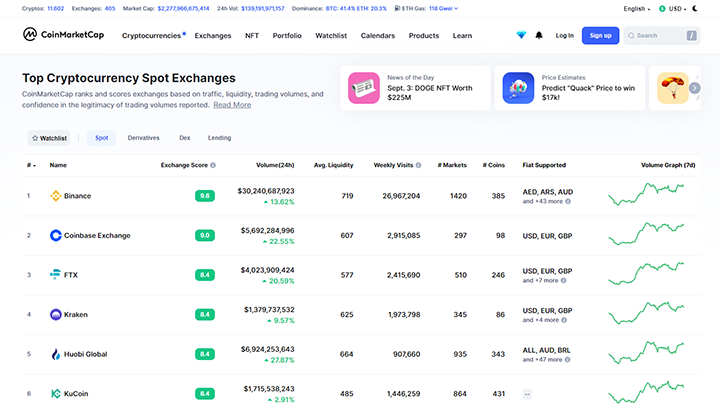Open Exchanges menu
The height and width of the screenshot is (413, 720).
click(x=213, y=35)
